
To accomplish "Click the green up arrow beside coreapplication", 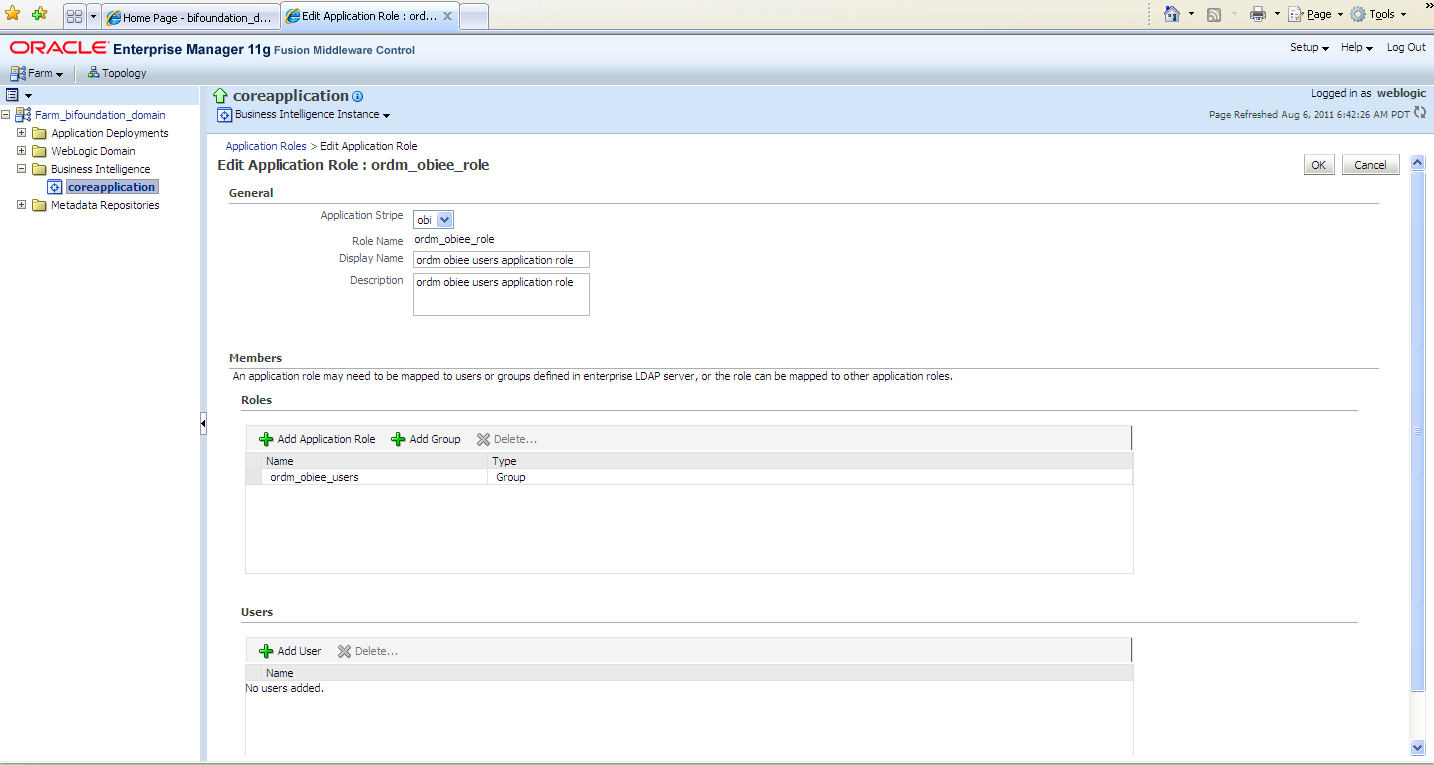I will (x=221, y=96).
